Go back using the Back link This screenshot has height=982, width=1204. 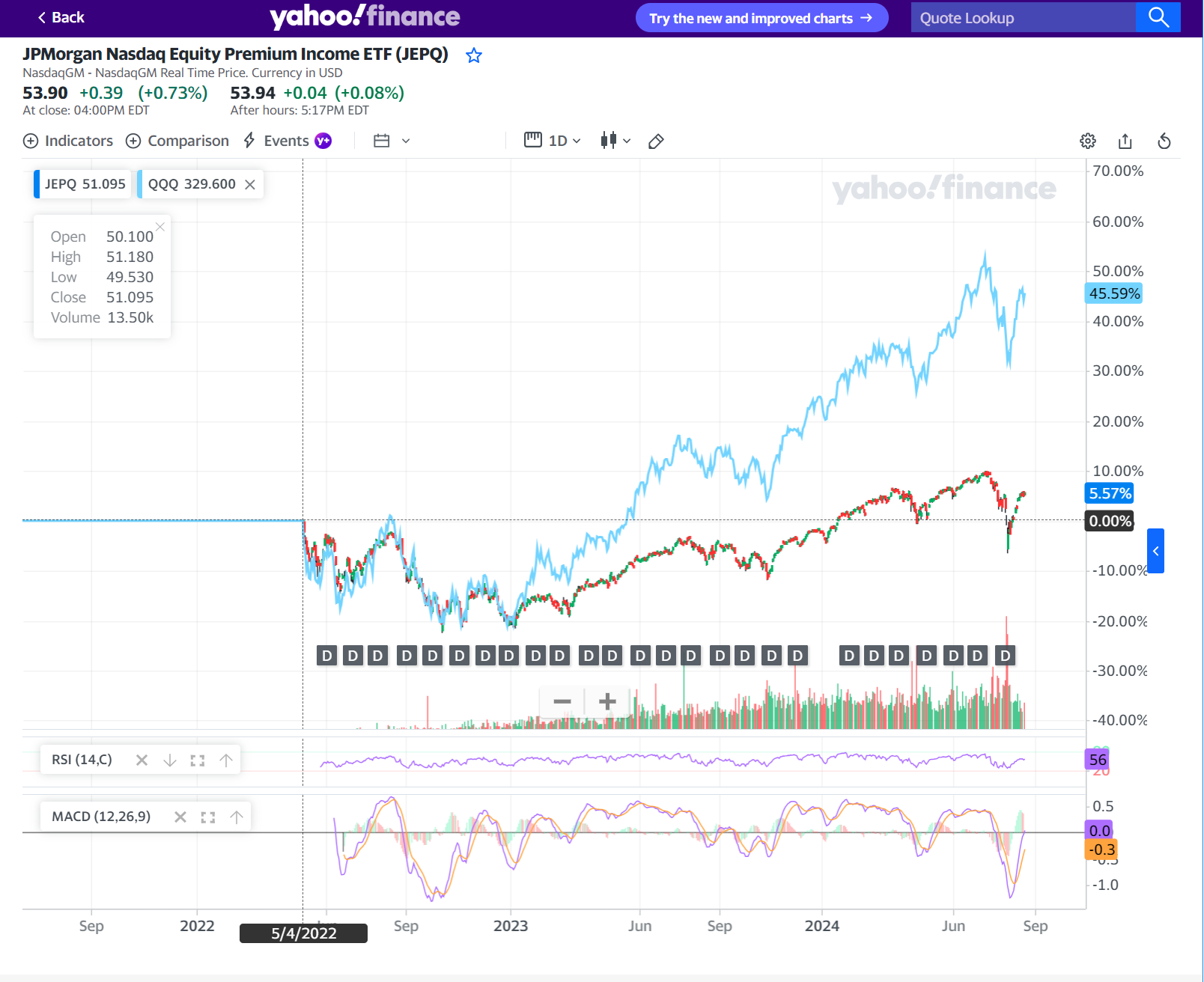[x=61, y=17]
